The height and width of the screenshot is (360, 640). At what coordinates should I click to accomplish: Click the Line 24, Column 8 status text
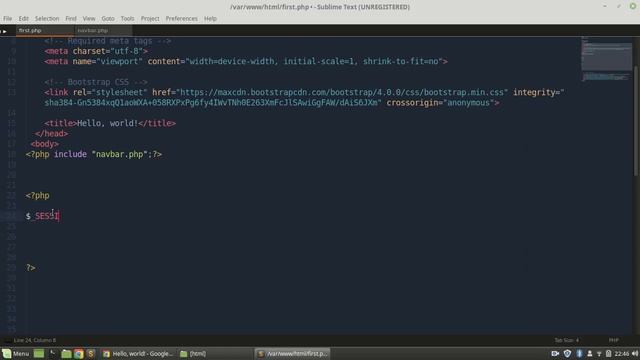(x=35, y=340)
